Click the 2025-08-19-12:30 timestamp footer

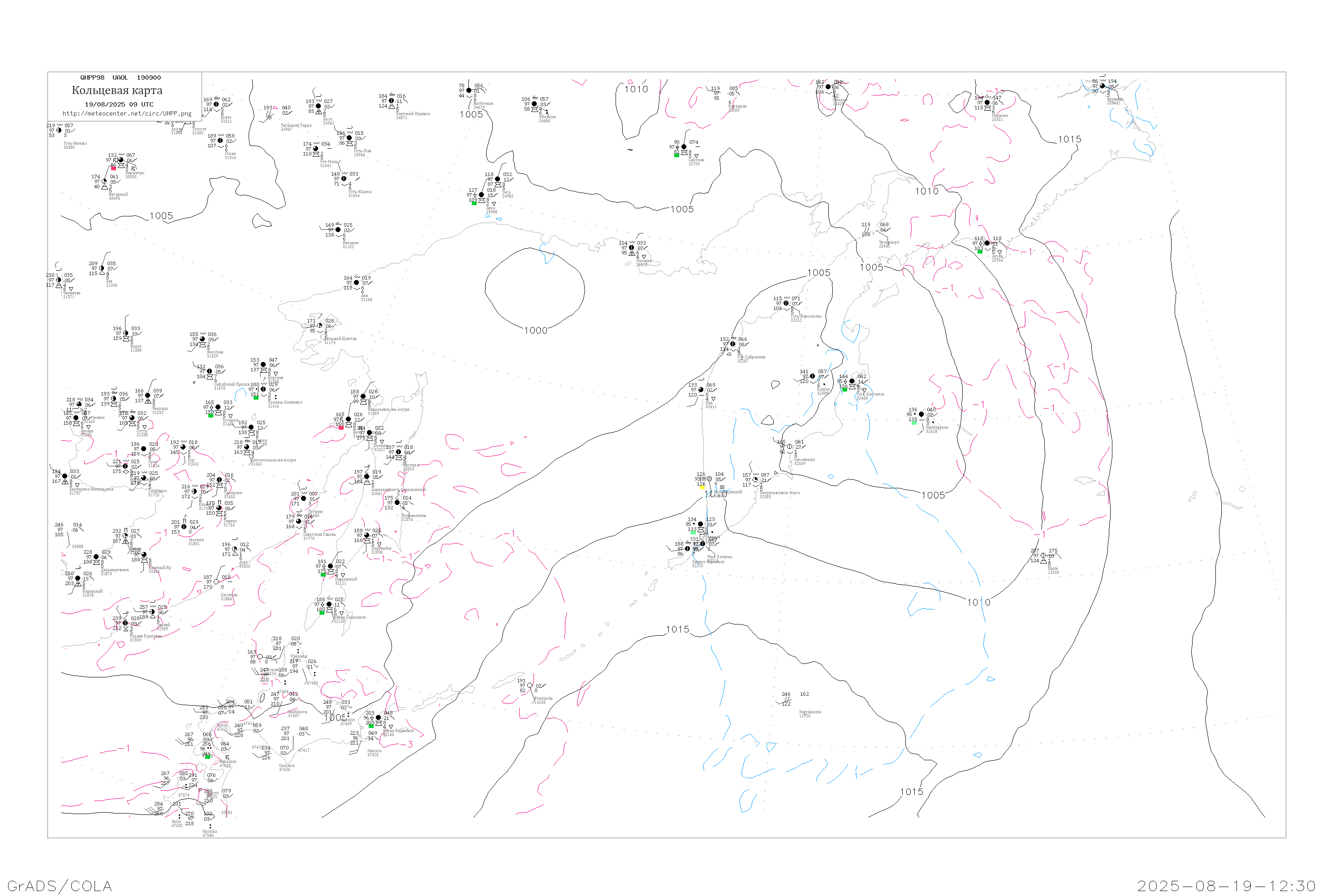(1226, 886)
